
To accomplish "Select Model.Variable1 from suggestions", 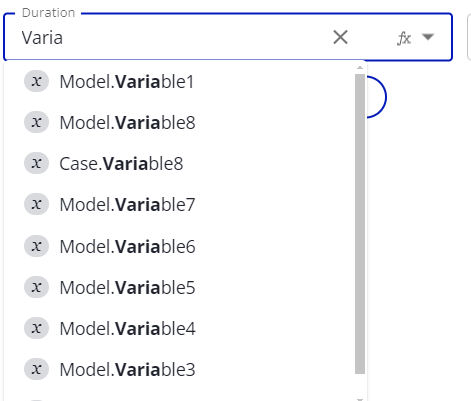I will 185,81.
